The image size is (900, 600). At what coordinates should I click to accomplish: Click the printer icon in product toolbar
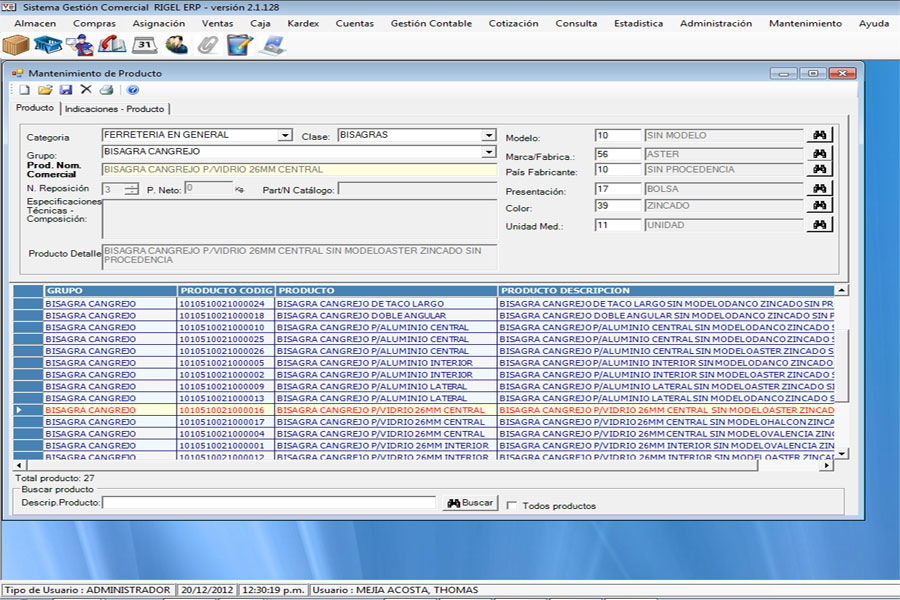pos(106,90)
